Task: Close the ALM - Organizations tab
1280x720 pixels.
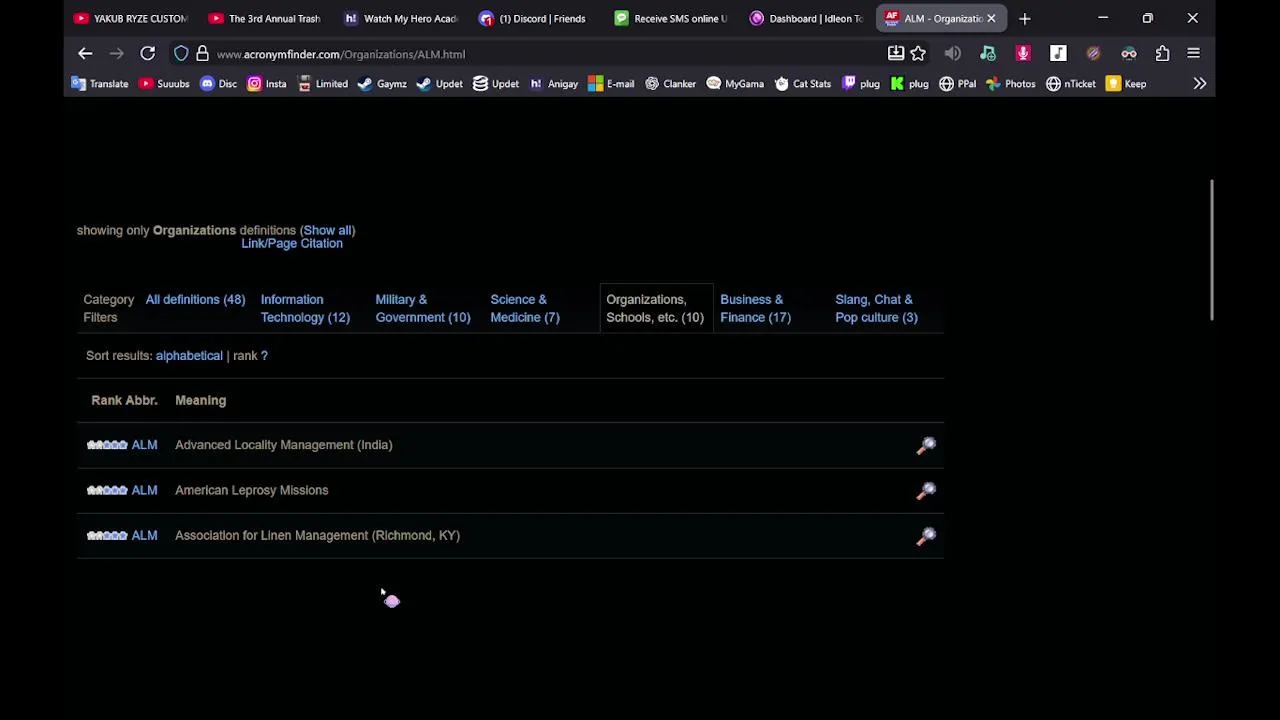Action: [991, 18]
